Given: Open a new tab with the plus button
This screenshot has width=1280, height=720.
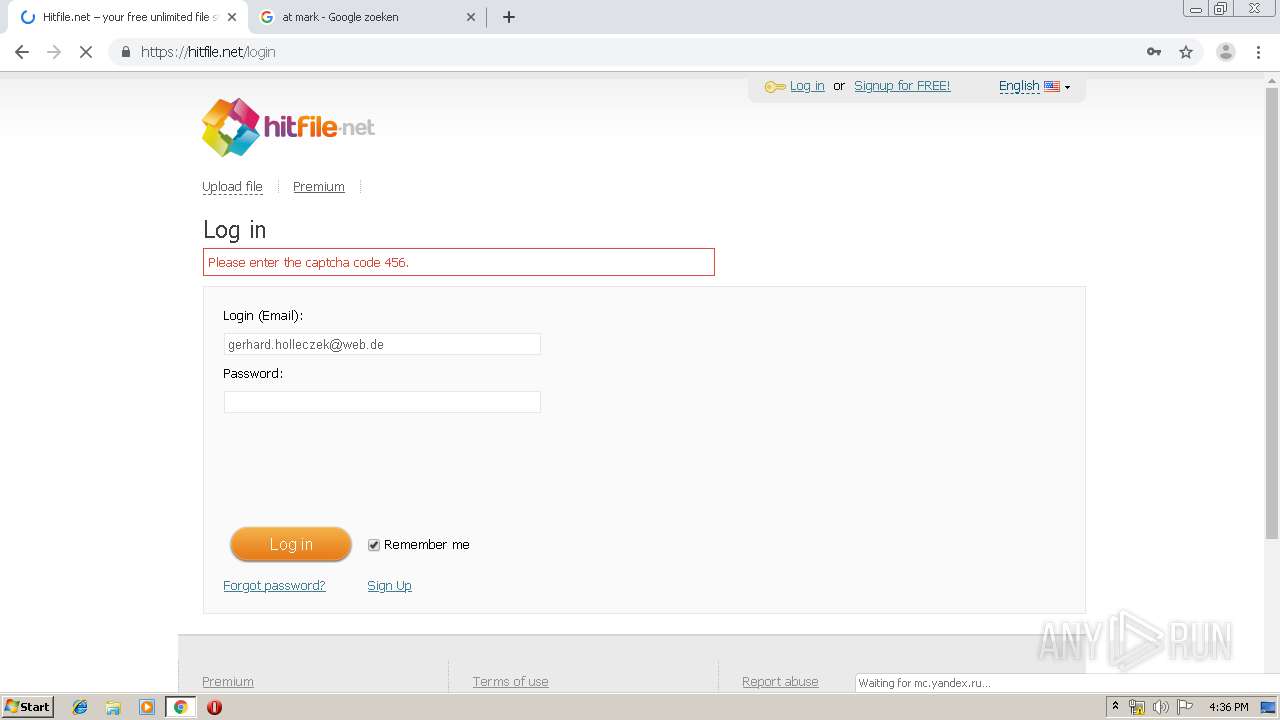Looking at the screenshot, I should [508, 17].
